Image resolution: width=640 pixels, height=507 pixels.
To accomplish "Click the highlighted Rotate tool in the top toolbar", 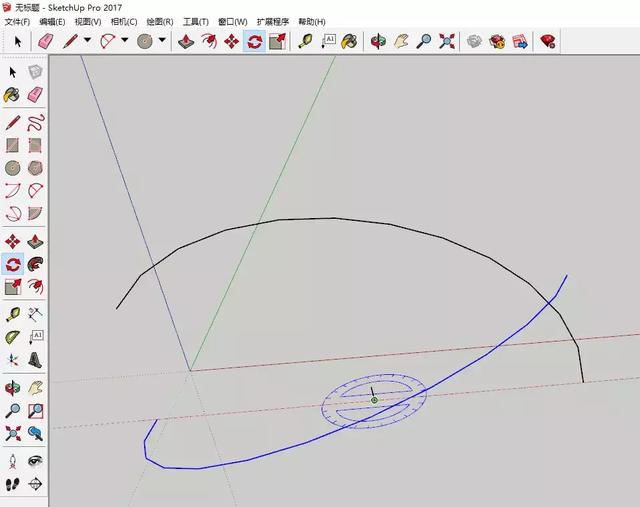I will coord(254,41).
